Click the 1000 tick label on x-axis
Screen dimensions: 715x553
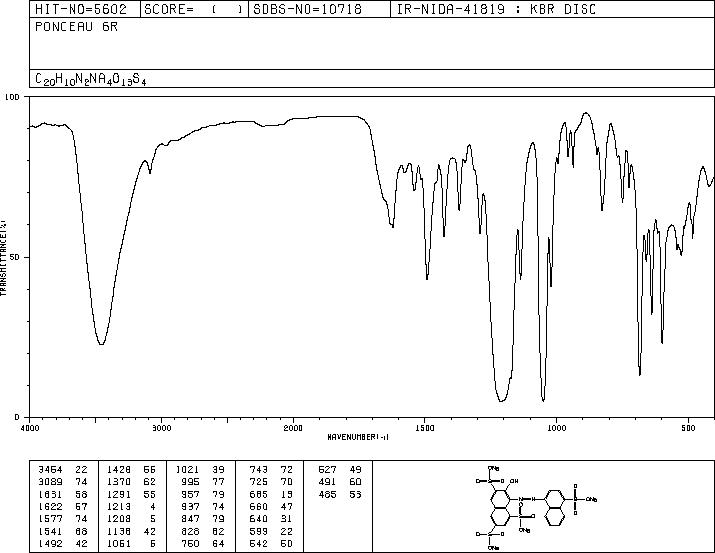(x=556, y=428)
